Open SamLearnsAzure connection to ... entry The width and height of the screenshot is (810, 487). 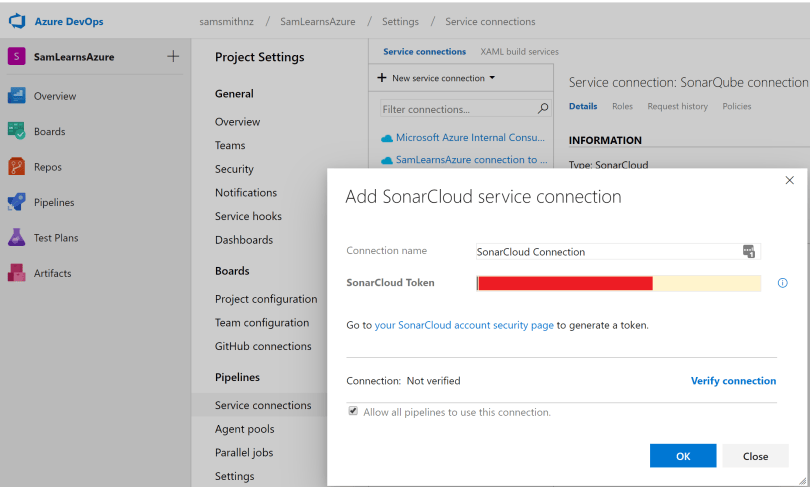(471, 160)
